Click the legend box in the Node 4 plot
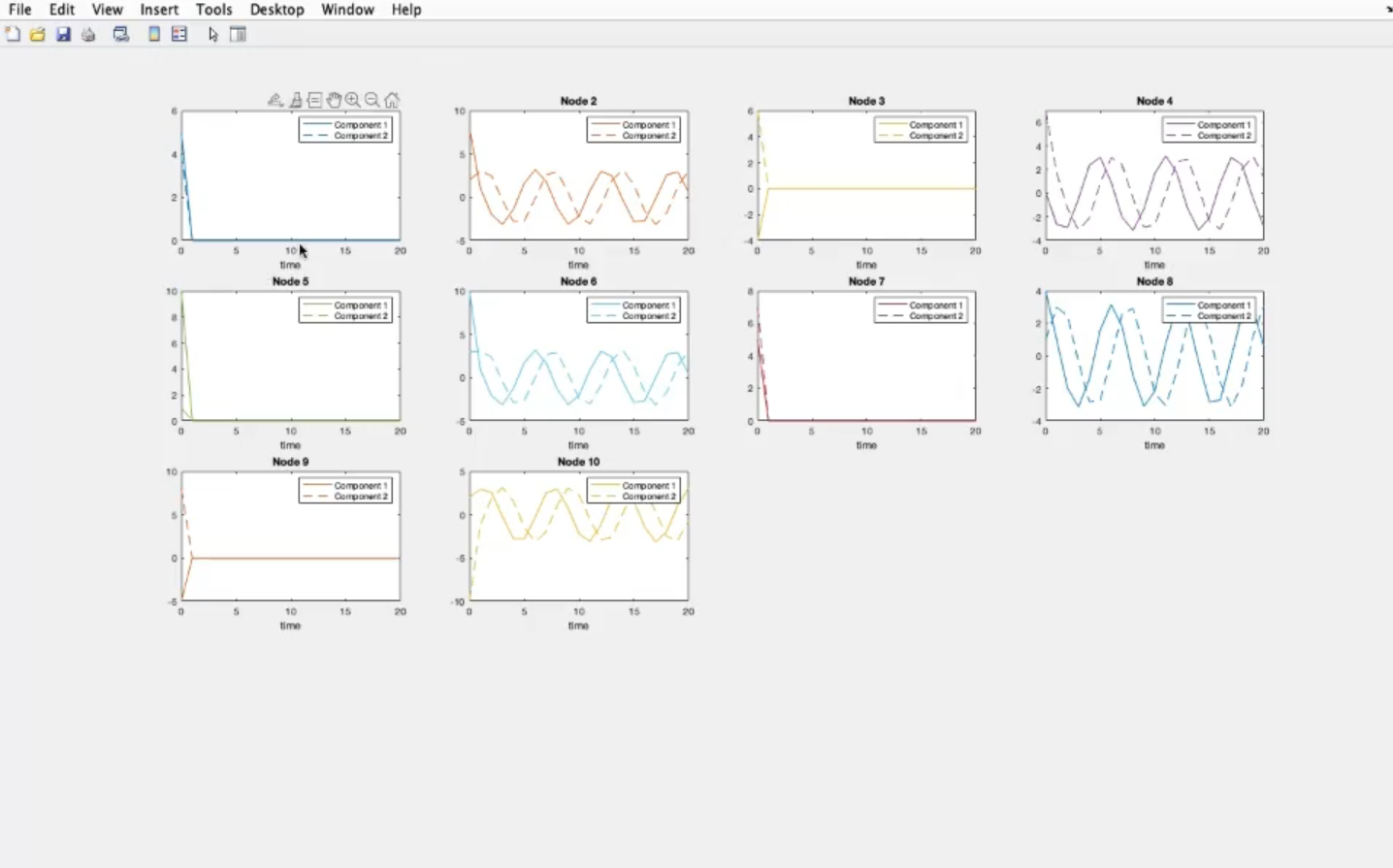The width and height of the screenshot is (1393, 868). click(1210, 130)
